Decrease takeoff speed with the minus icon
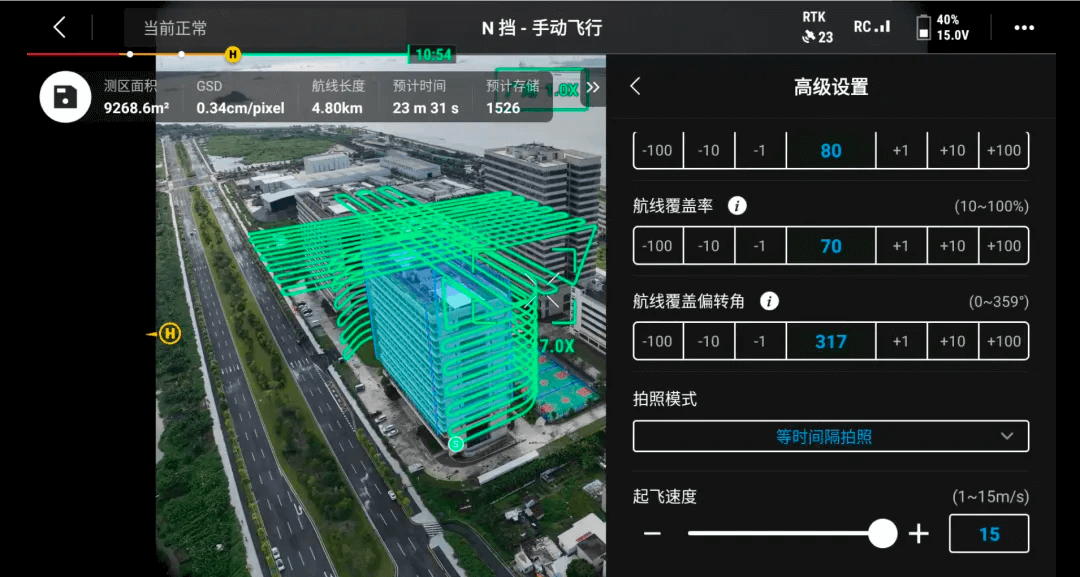This screenshot has height=577, width=1080. point(652,534)
